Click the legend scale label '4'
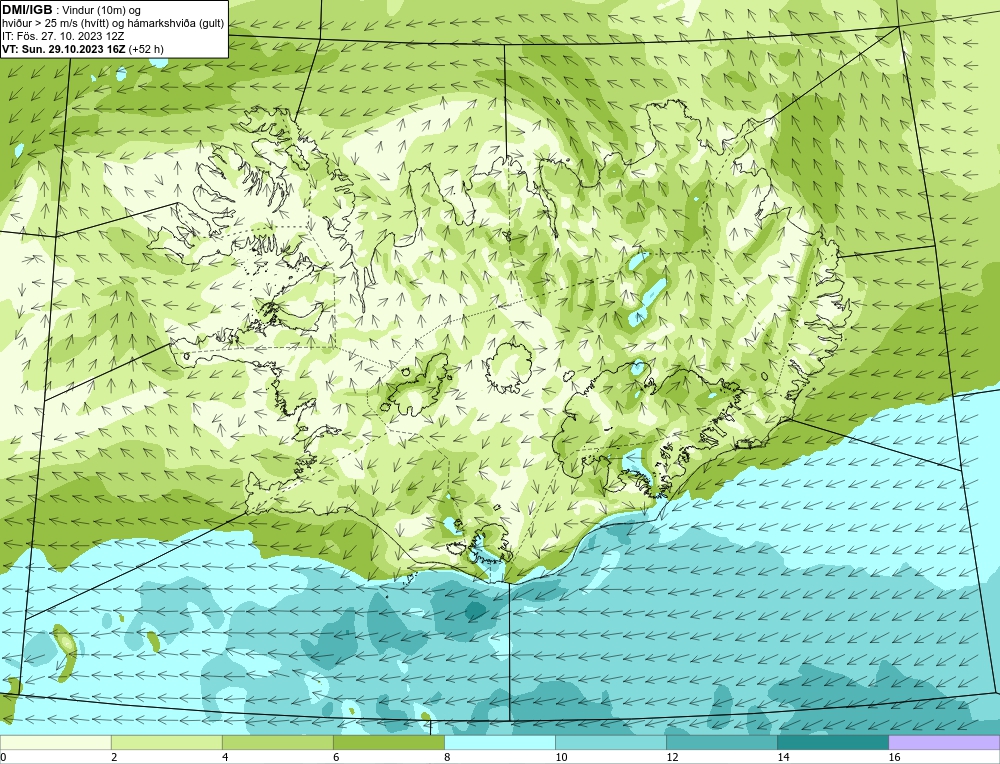The image size is (1000, 764). (225, 757)
